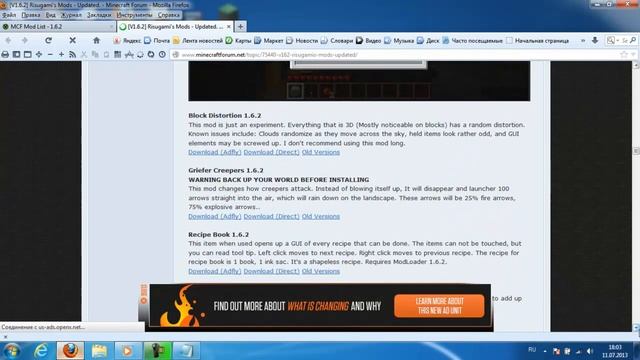Open URL bar history dropdown arrow
The width and height of the screenshot is (640, 360).
click(633, 55)
